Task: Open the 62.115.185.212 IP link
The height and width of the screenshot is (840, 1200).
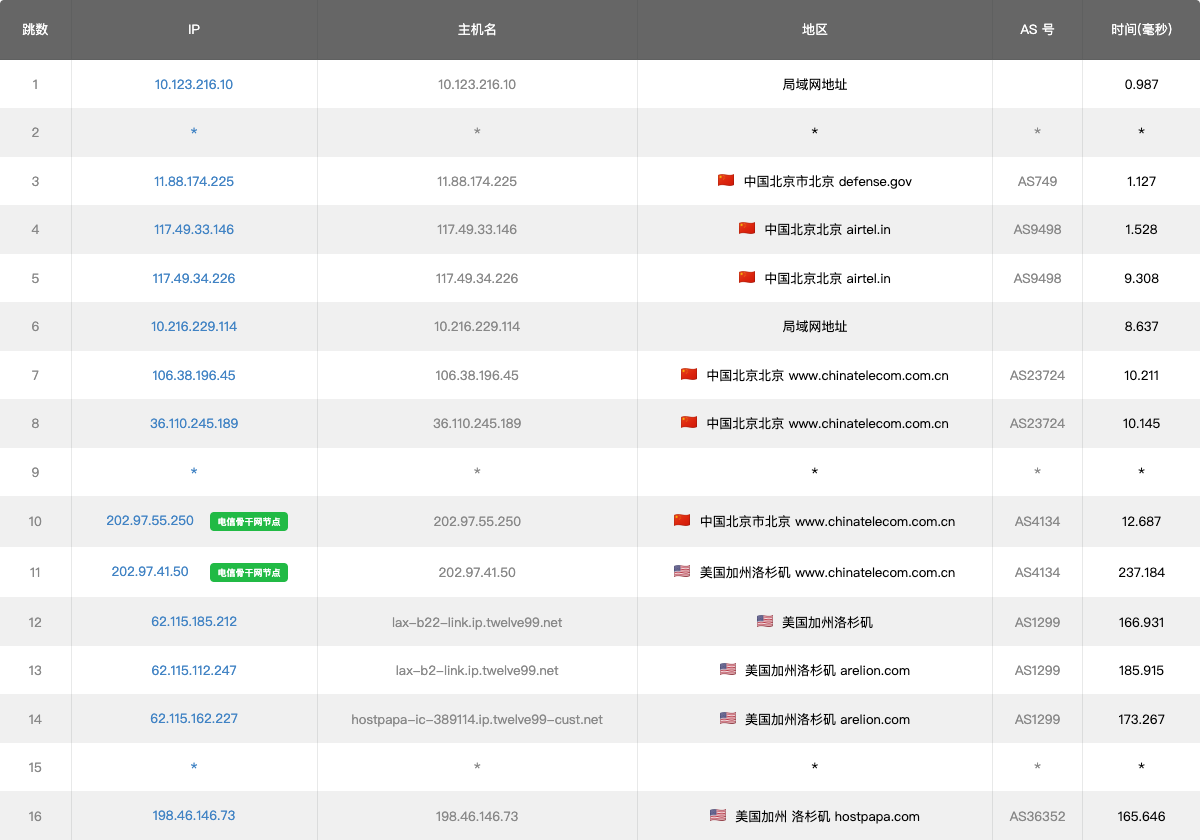Action: point(194,622)
